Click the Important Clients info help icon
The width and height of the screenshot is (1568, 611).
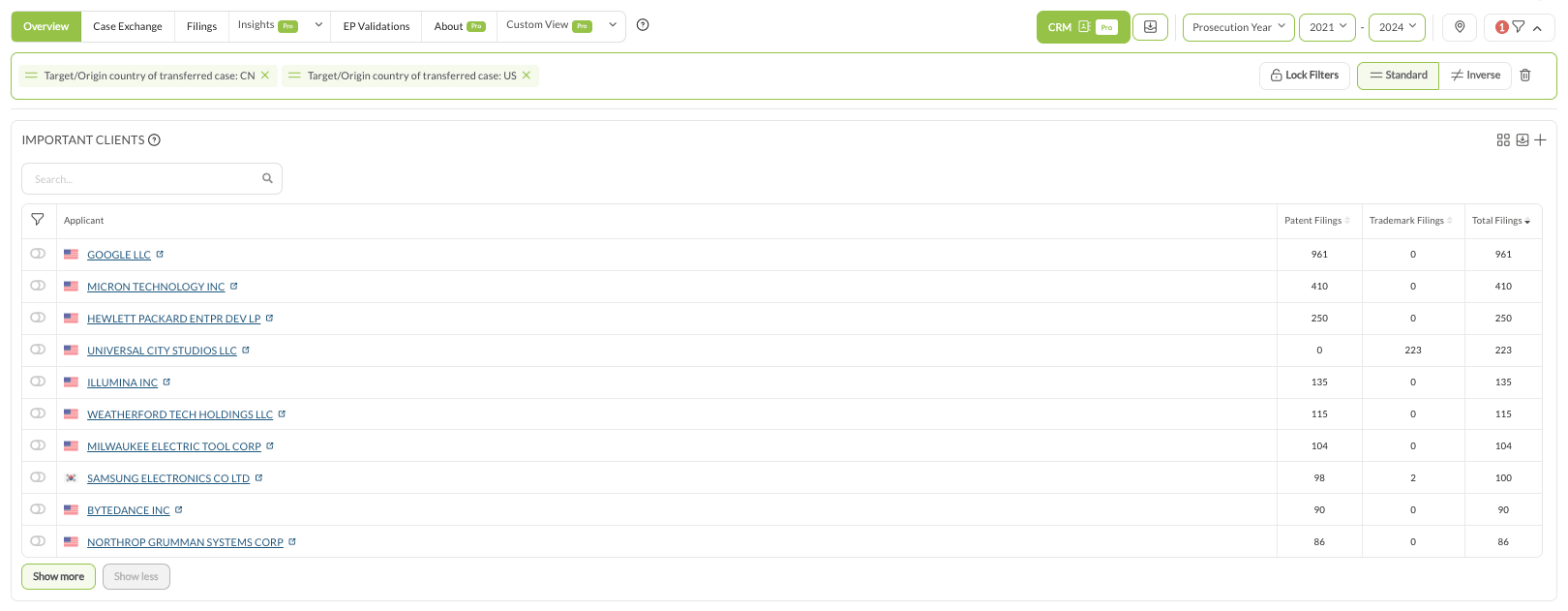[154, 140]
